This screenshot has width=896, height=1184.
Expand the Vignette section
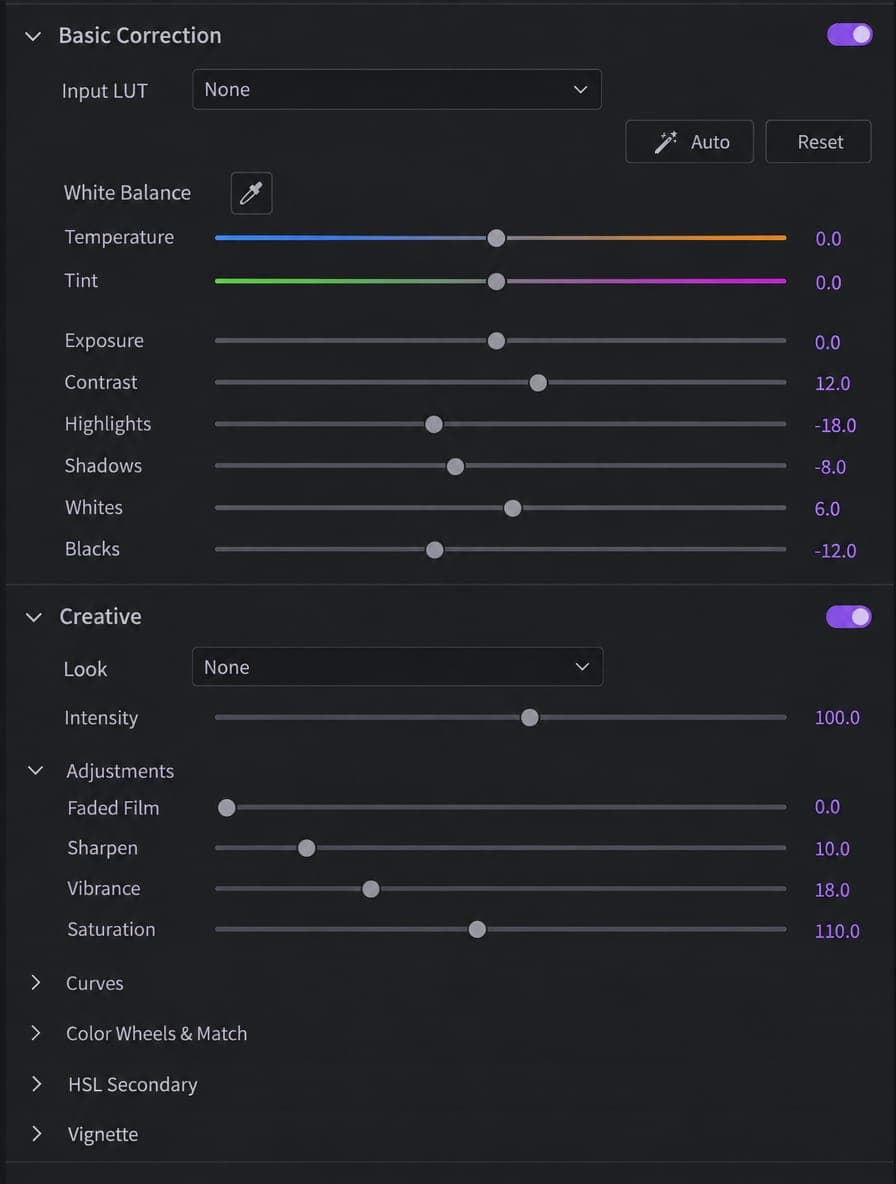36,1133
